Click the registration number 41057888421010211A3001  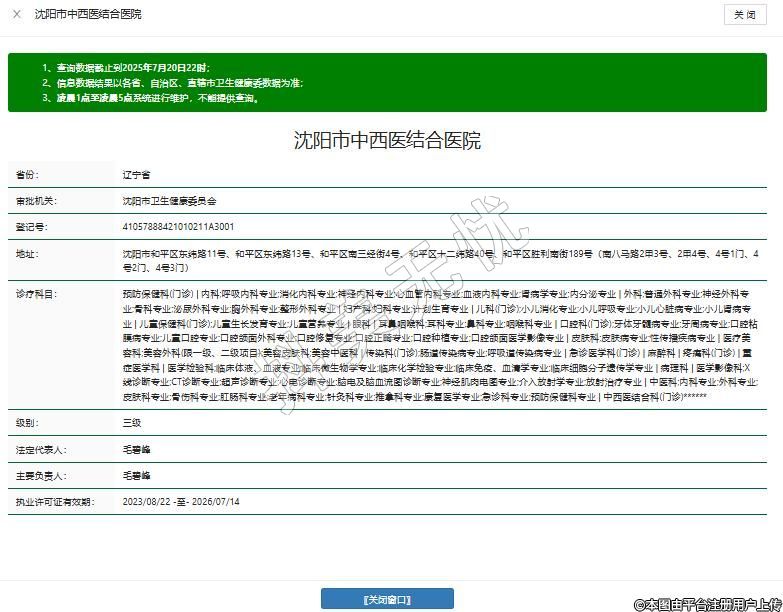[x=178, y=227]
